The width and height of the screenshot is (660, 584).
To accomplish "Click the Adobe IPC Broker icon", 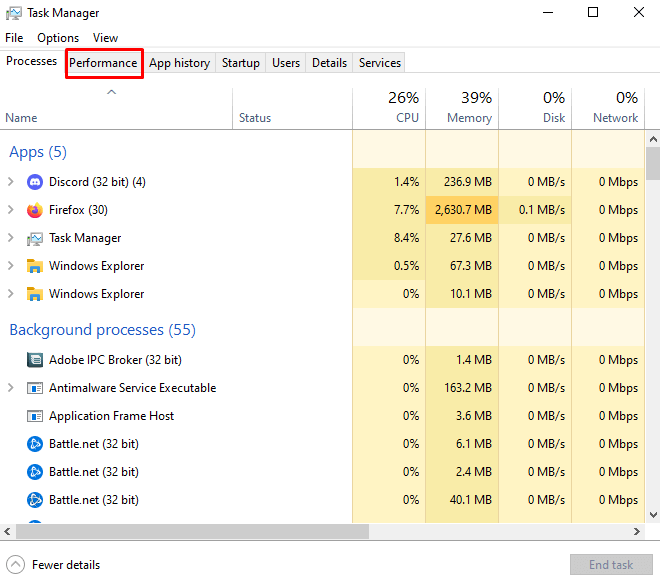I will [35, 360].
